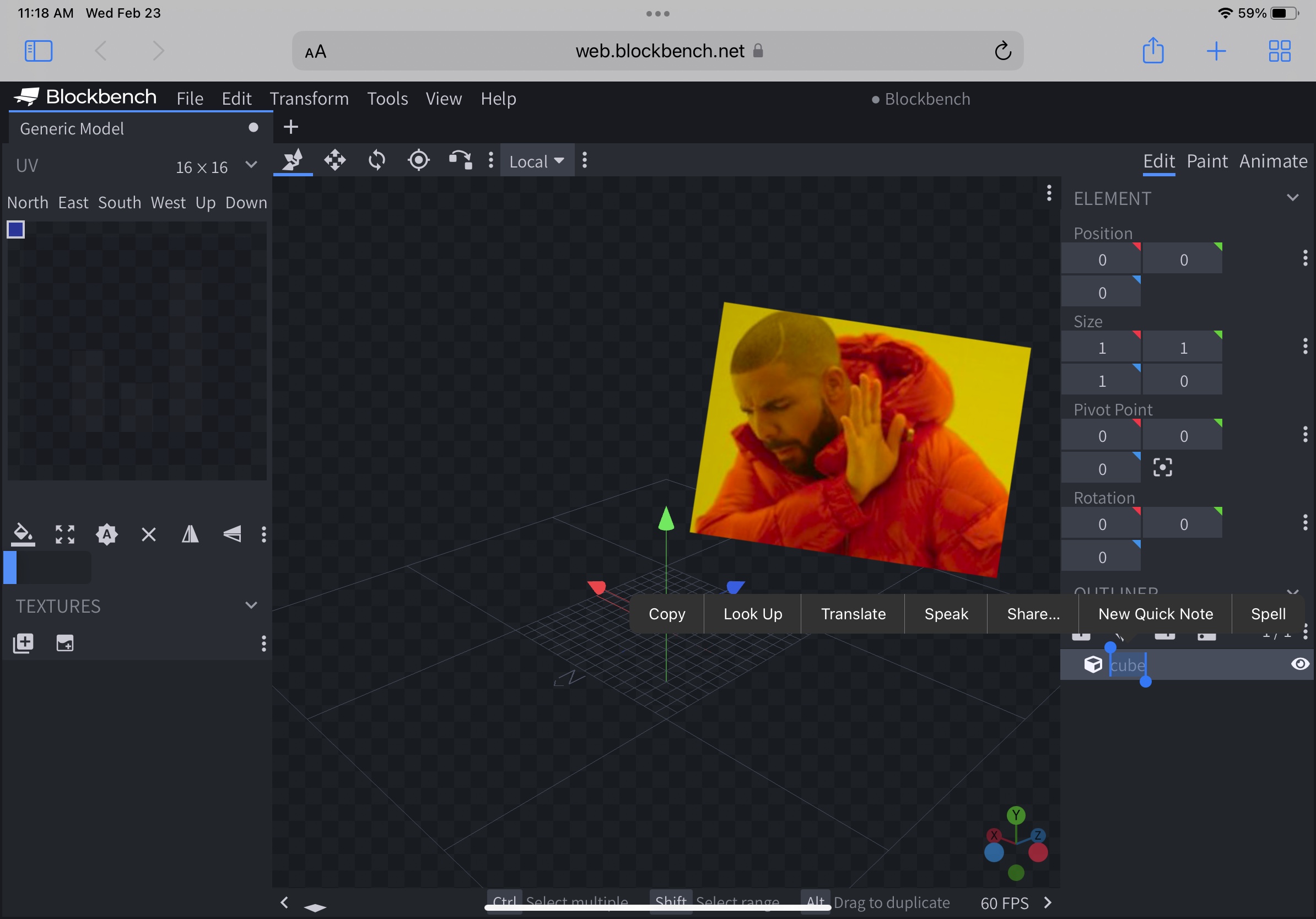
Task: Select the Pivot tool icon
Action: click(418, 160)
